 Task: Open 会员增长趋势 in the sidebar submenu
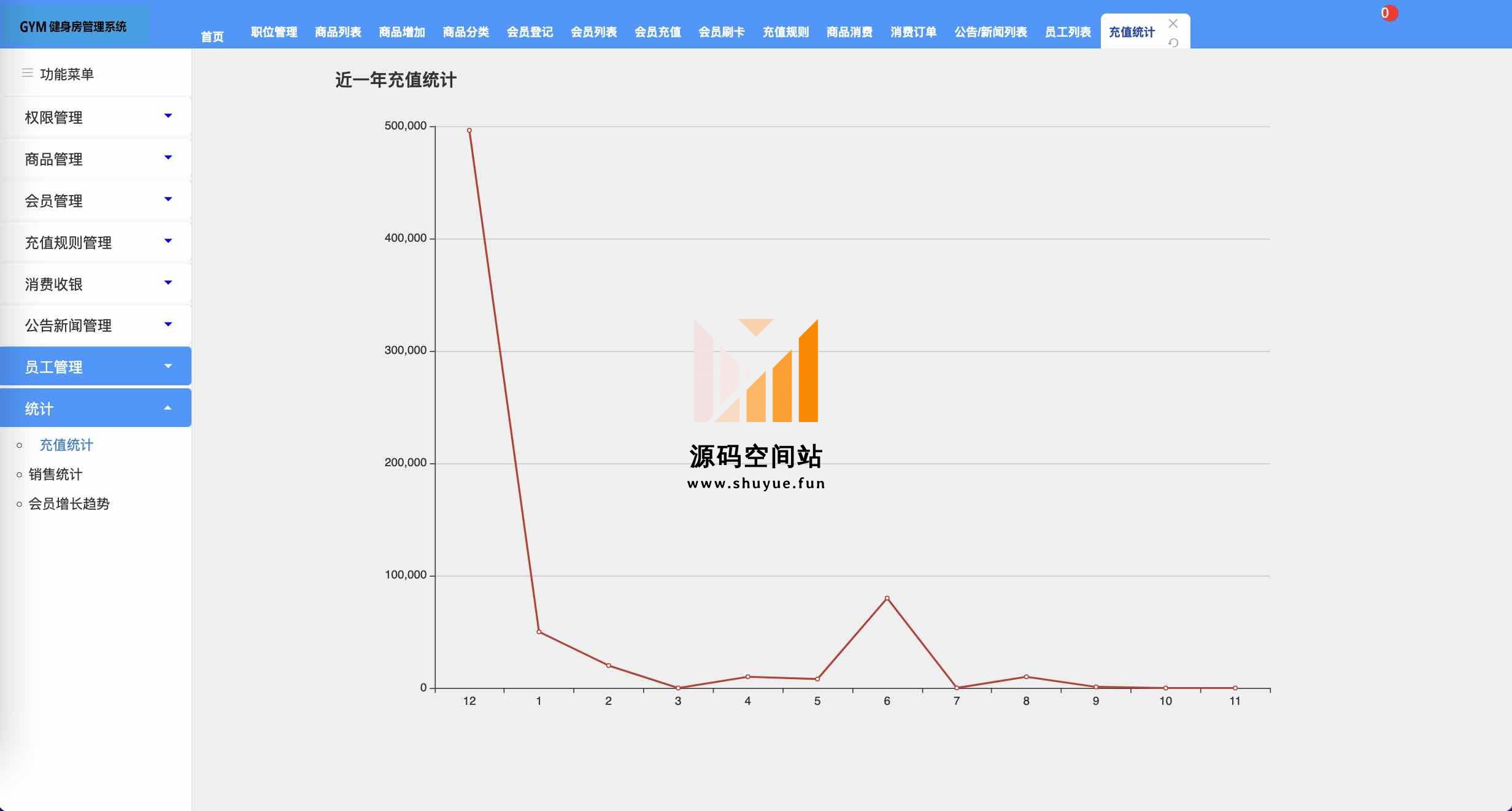pos(69,504)
